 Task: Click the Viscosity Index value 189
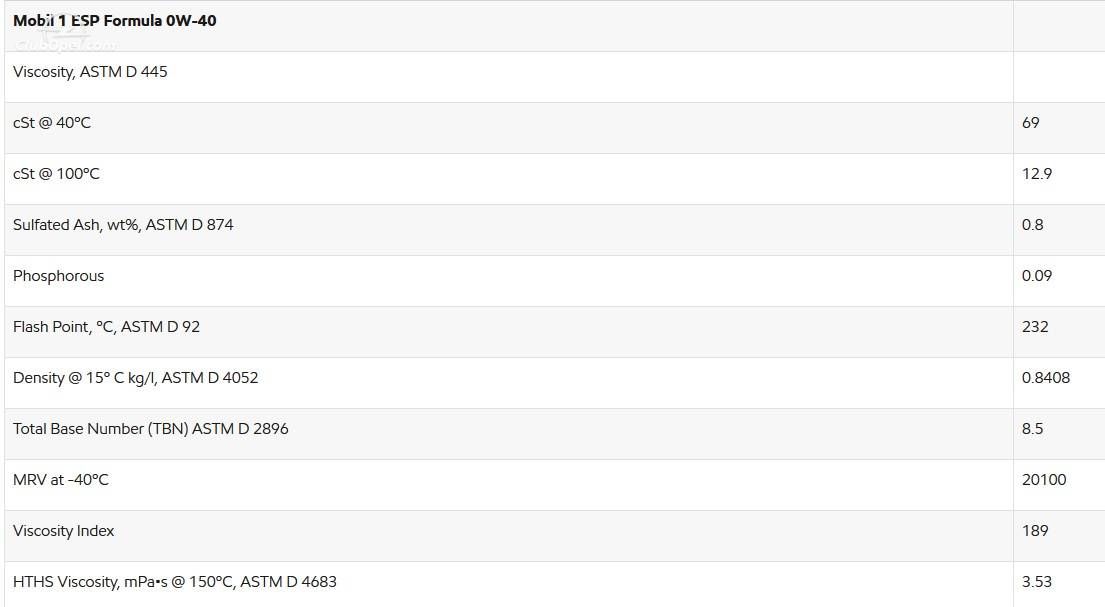[1035, 531]
